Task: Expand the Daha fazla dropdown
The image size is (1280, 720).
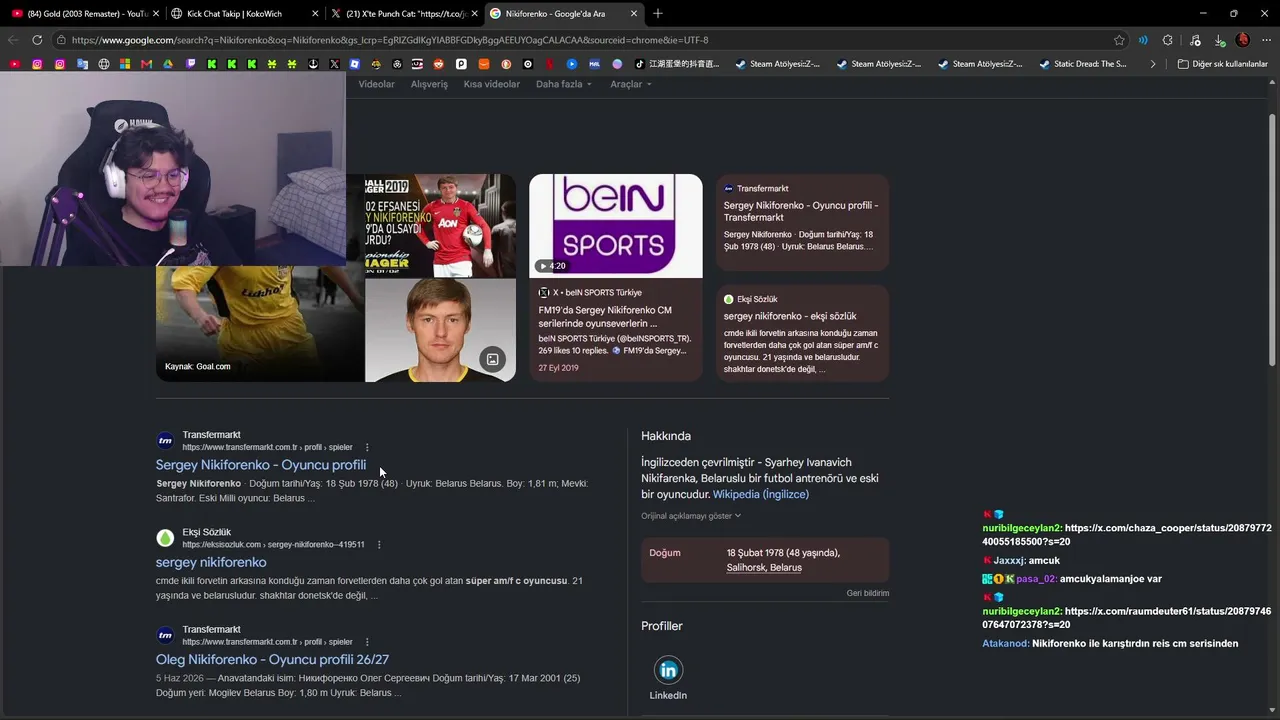Action: click(x=564, y=84)
